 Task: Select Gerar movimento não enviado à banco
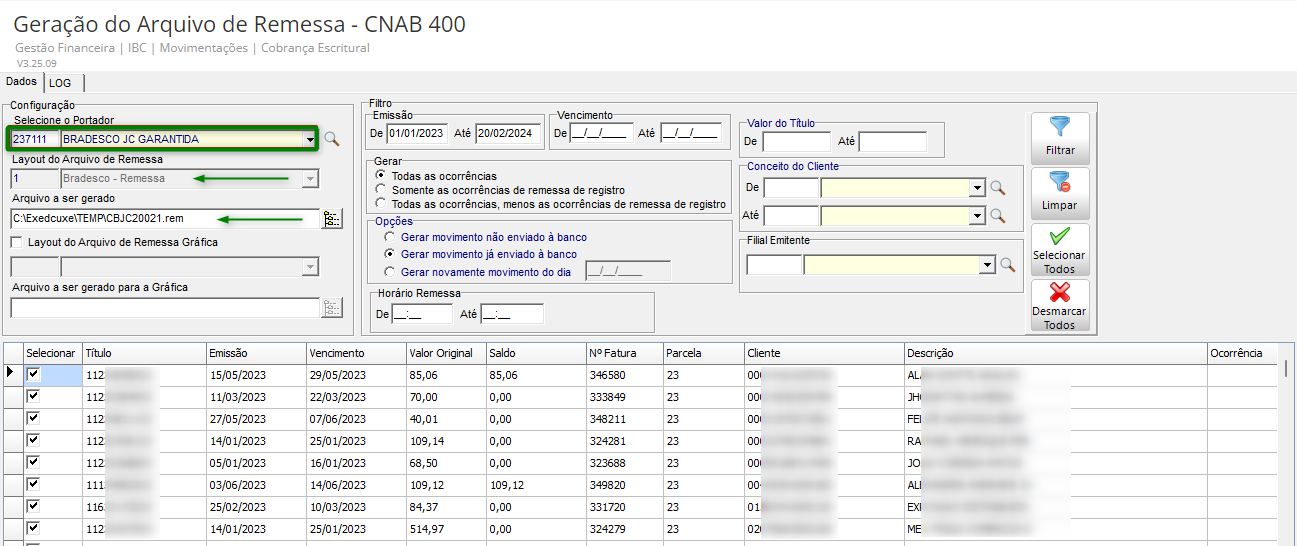389,237
